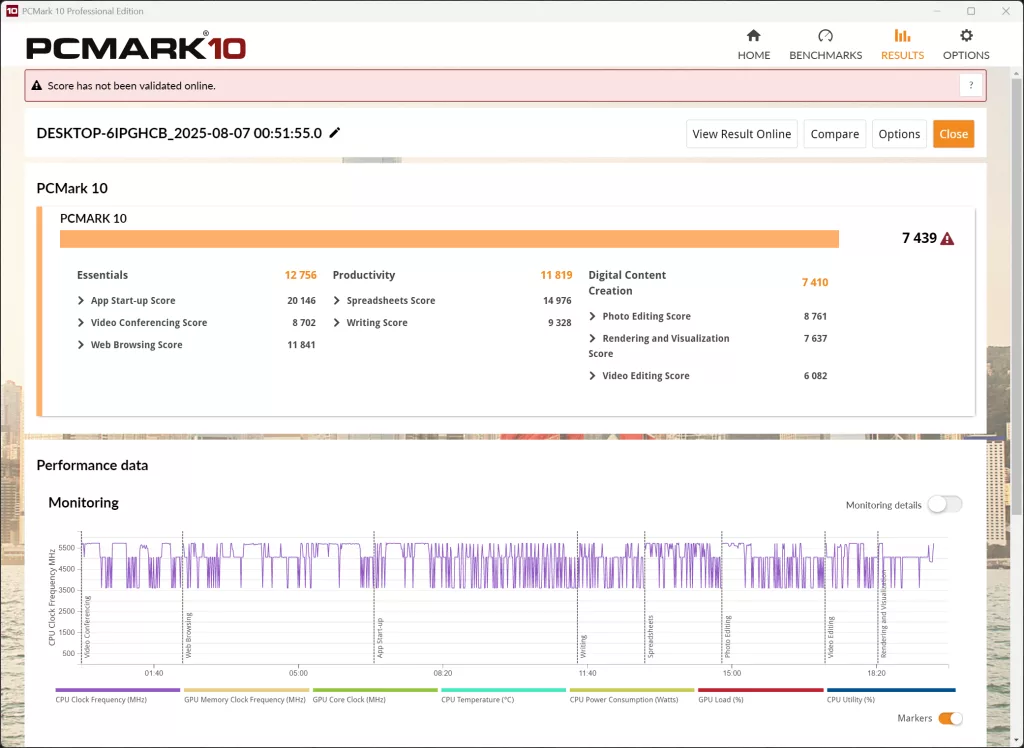
Task: Close the result with orange Close button
Action: [x=953, y=134]
